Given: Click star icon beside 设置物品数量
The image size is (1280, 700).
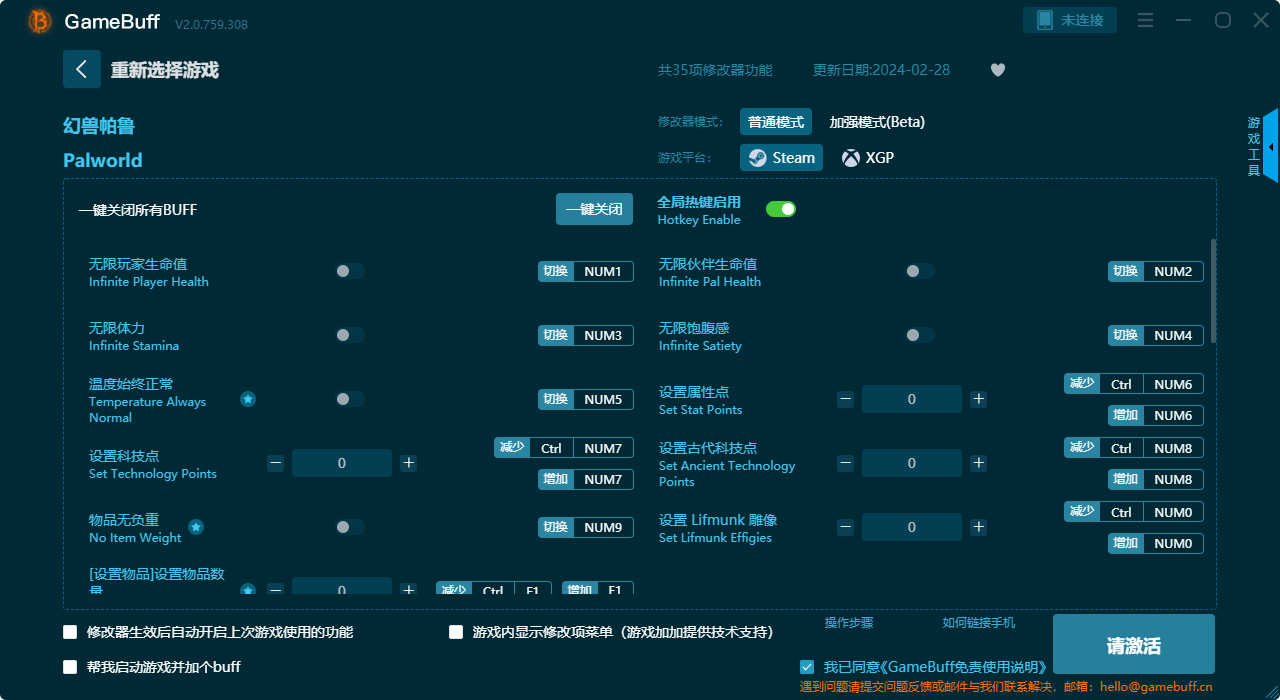Looking at the screenshot, I should [x=248, y=590].
